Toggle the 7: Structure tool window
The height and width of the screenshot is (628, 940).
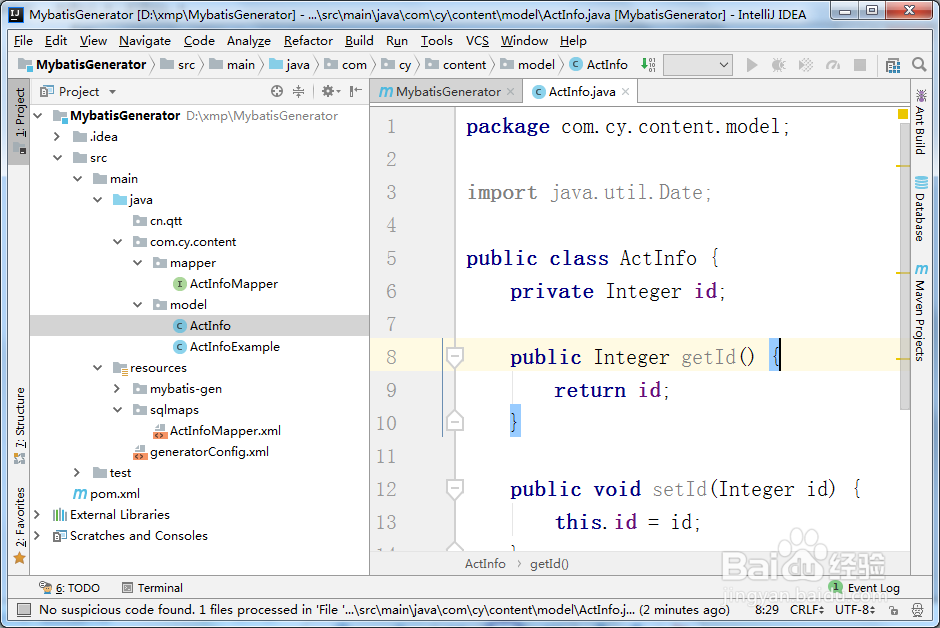tap(20, 425)
